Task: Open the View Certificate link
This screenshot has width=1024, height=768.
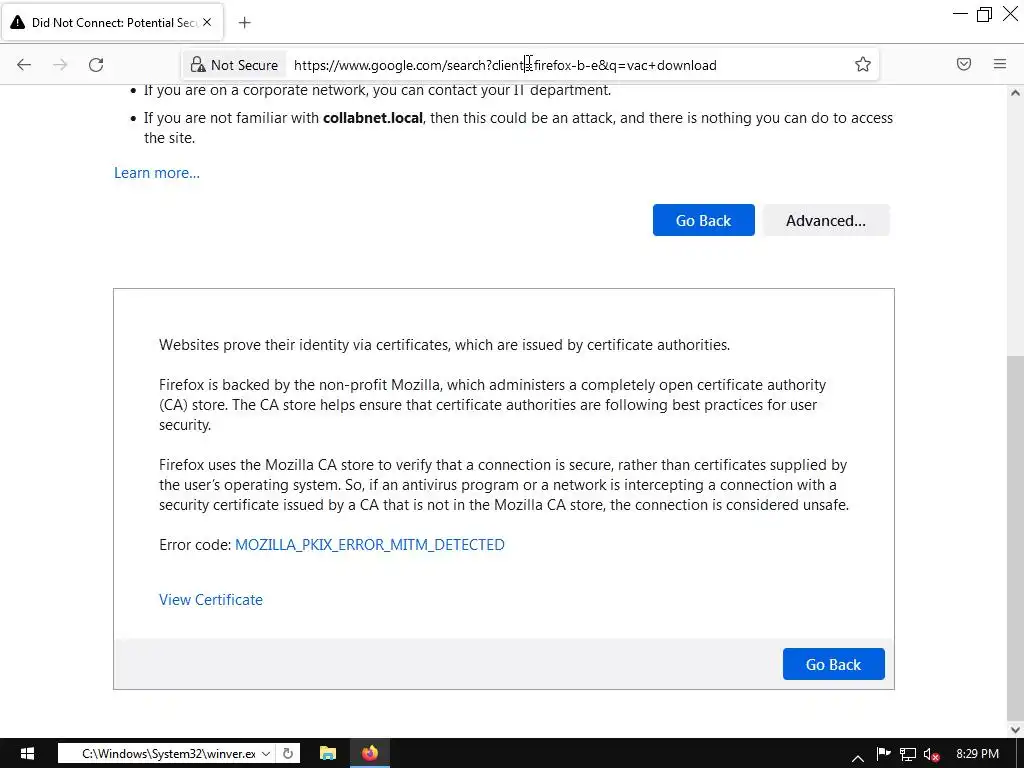Action: pos(211,600)
